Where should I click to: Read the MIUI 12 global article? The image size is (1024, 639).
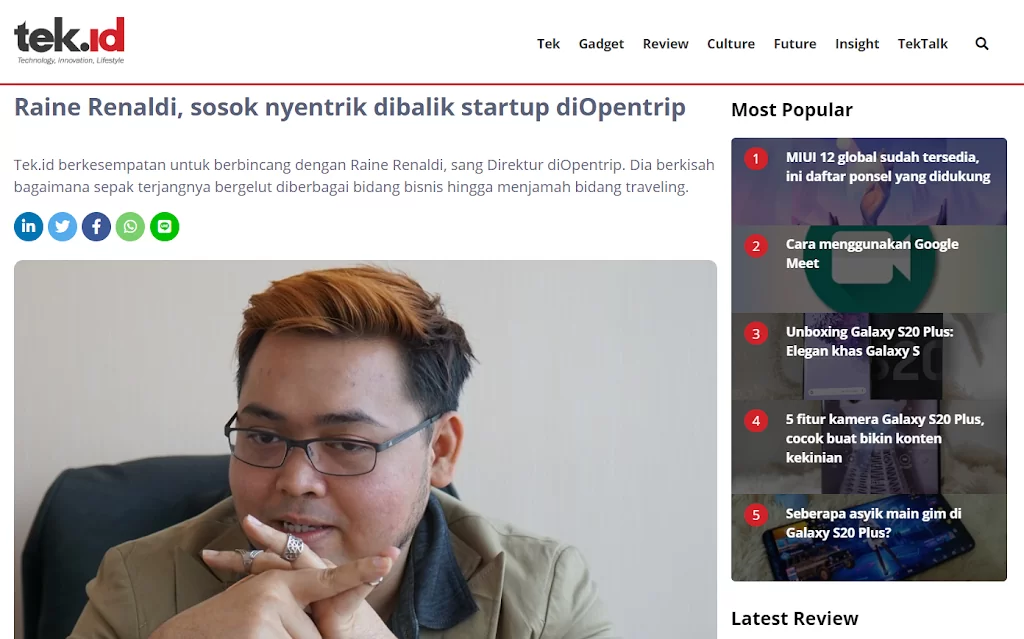coord(869,182)
